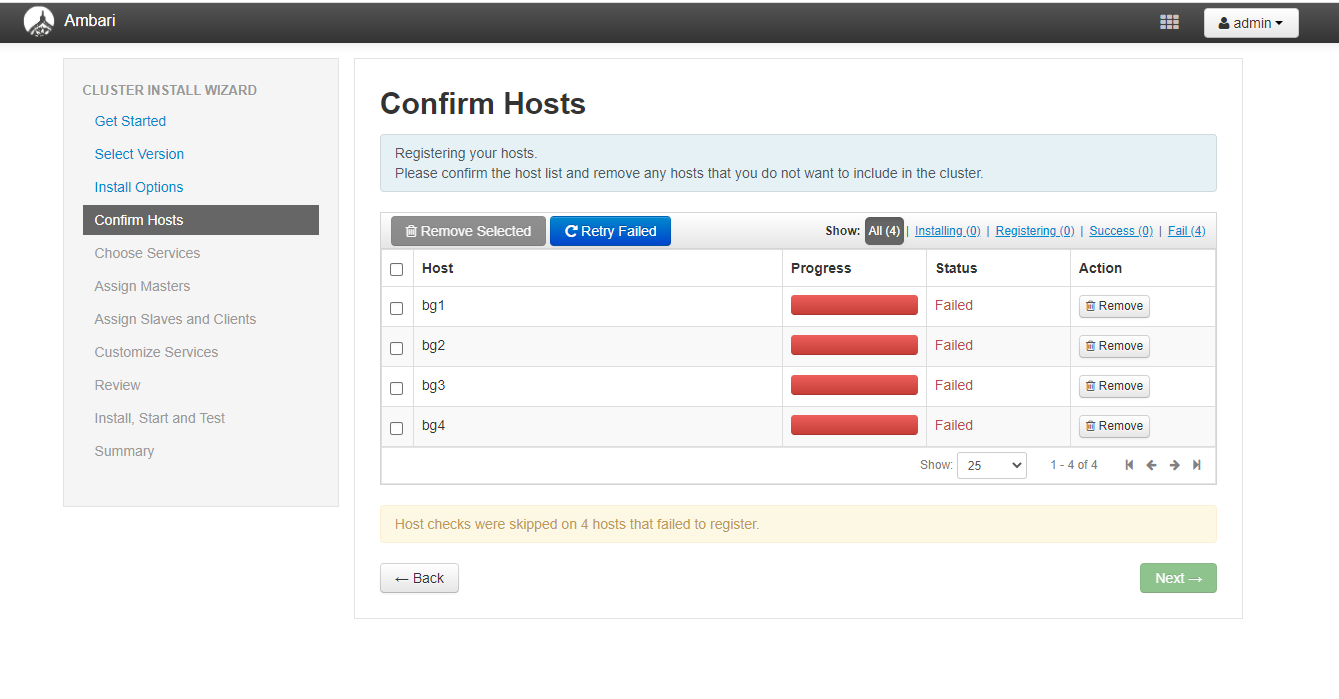Open Select Version wizard step

coord(139,154)
